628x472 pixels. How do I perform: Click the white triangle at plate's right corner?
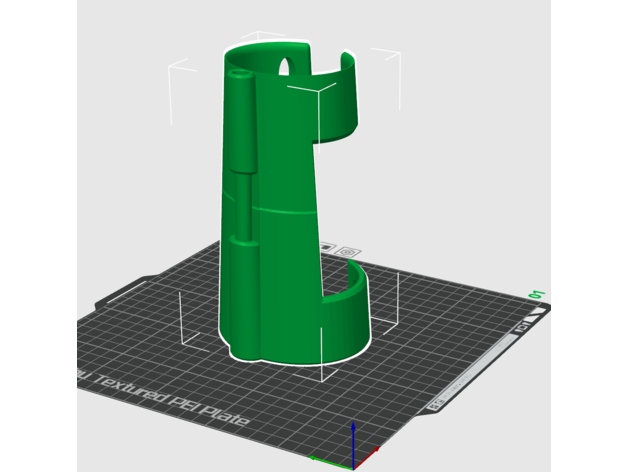541,312
